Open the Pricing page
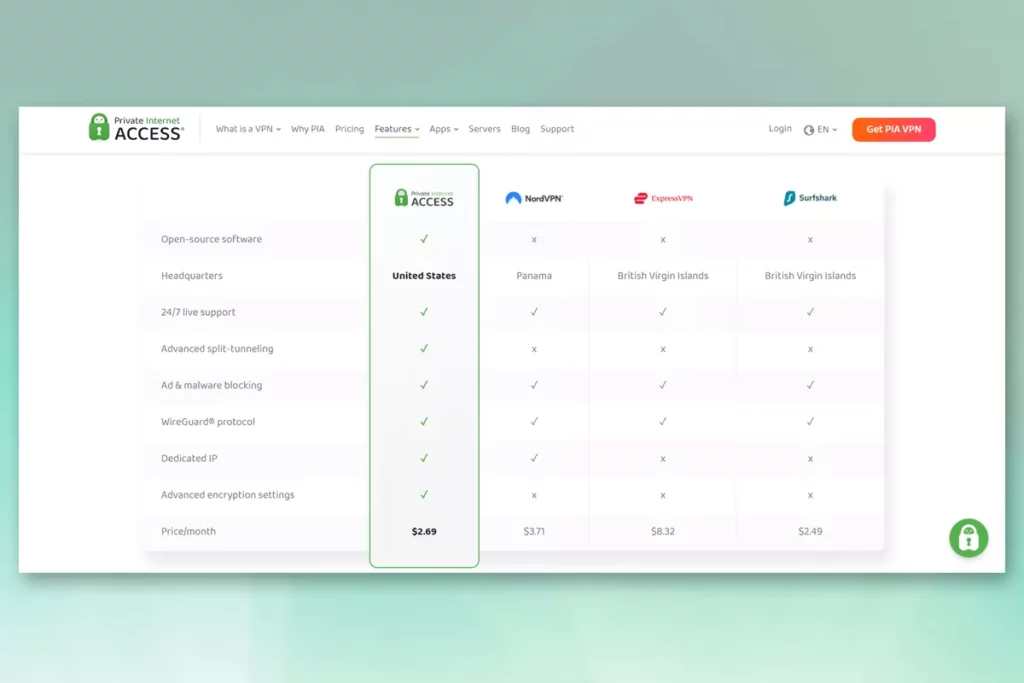The width and height of the screenshot is (1024, 683). click(x=349, y=129)
